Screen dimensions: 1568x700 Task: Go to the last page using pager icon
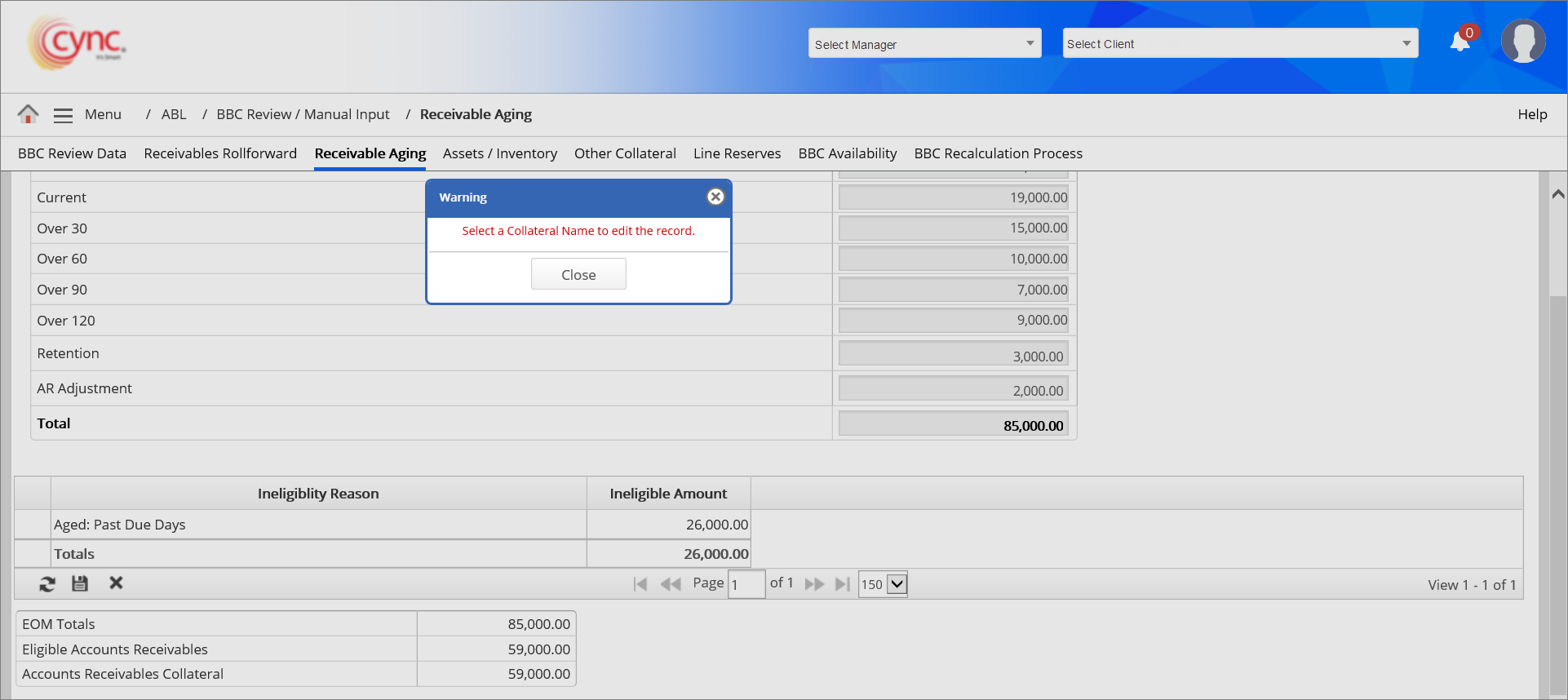click(843, 584)
